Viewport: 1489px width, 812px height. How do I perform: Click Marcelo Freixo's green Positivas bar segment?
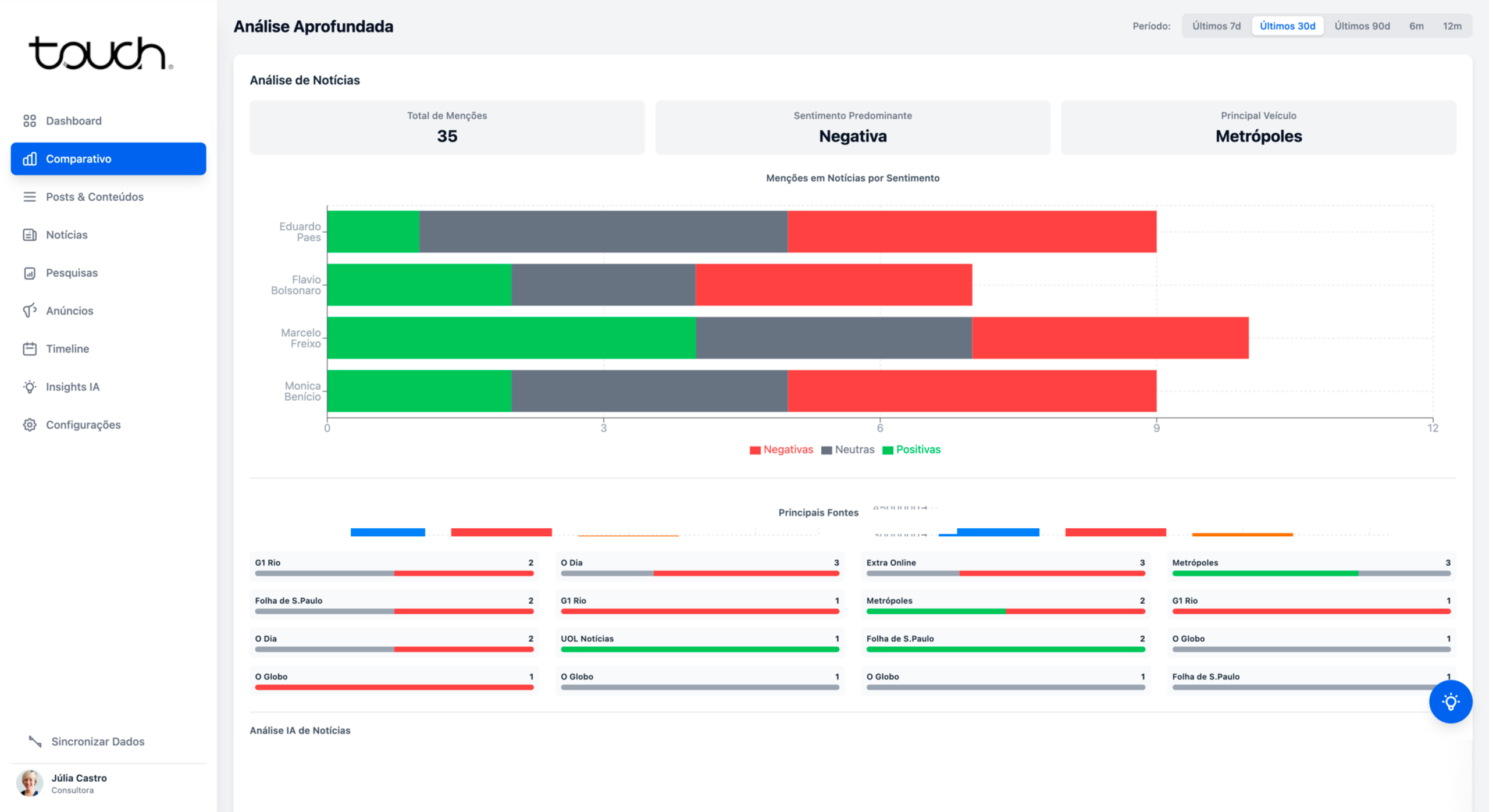coord(511,338)
